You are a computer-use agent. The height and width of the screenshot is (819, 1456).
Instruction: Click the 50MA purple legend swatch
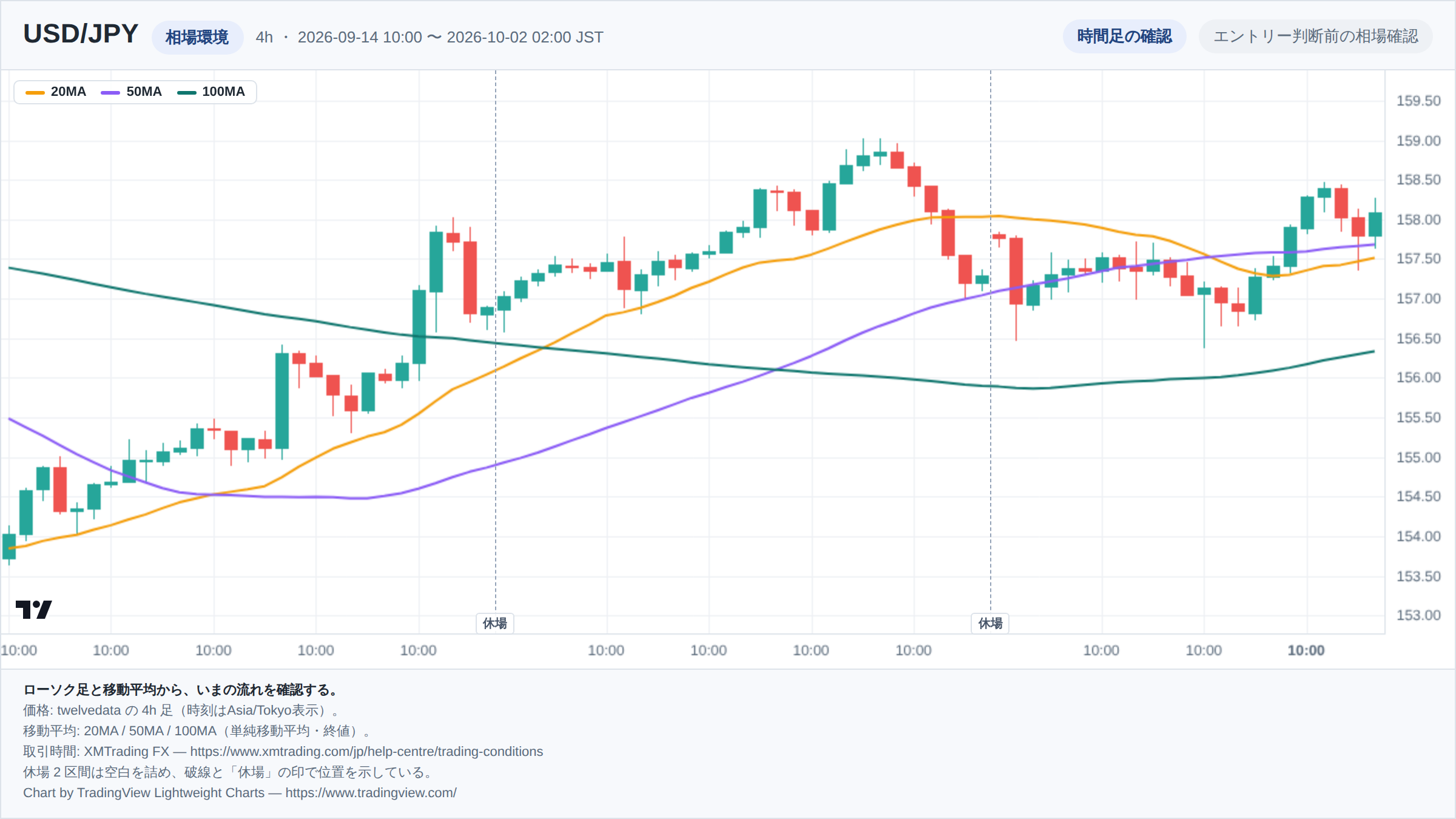(110, 92)
